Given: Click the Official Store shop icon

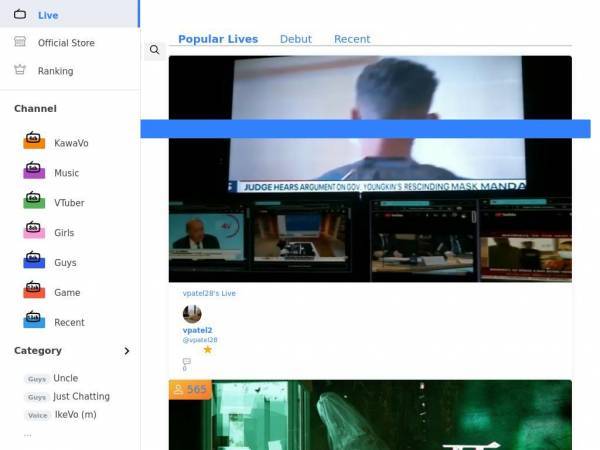Looking at the screenshot, I should pyautogui.click(x=20, y=41).
